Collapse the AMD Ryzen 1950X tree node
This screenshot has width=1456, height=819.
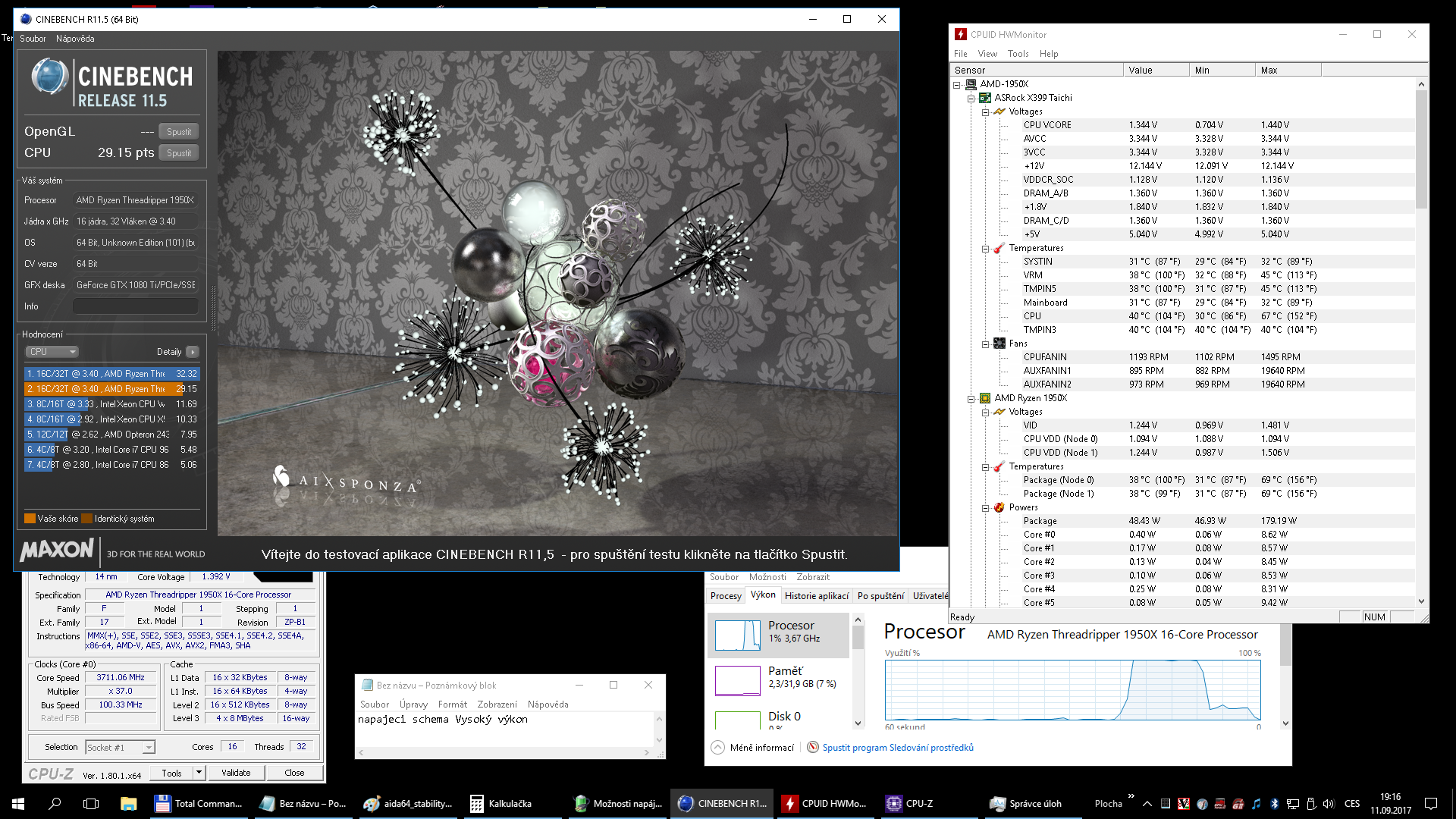tap(971, 399)
